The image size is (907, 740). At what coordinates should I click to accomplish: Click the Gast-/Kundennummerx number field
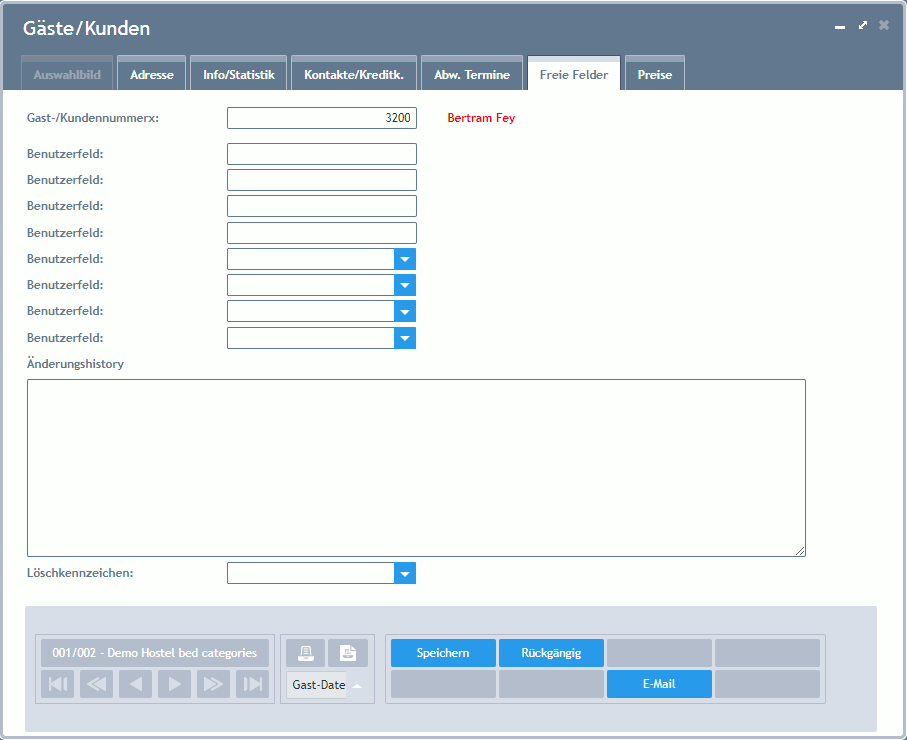(322, 118)
